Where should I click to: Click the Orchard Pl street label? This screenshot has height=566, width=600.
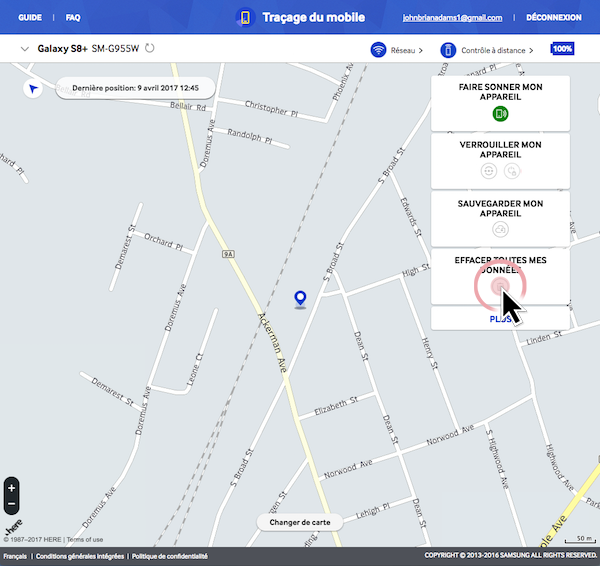coord(163,242)
